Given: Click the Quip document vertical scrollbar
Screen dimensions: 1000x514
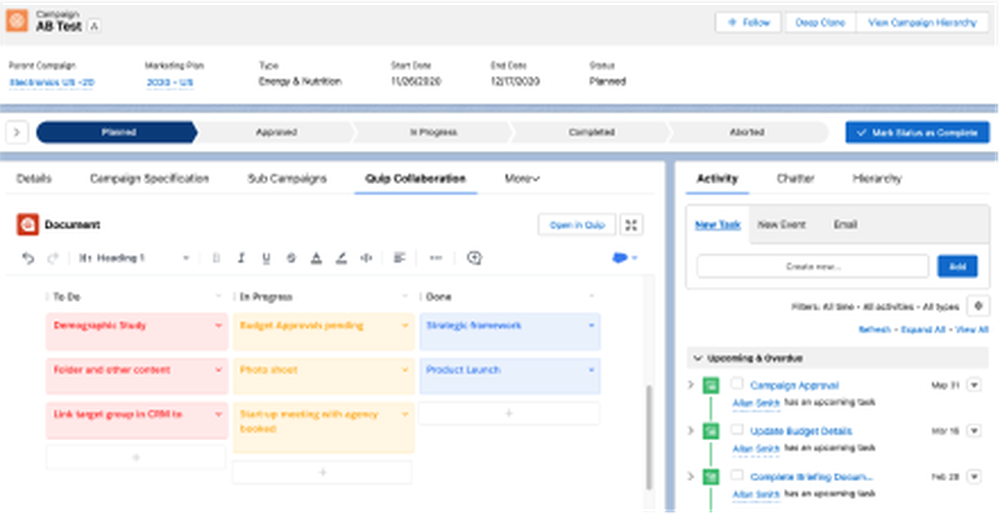Looking at the screenshot, I should pos(650,437).
